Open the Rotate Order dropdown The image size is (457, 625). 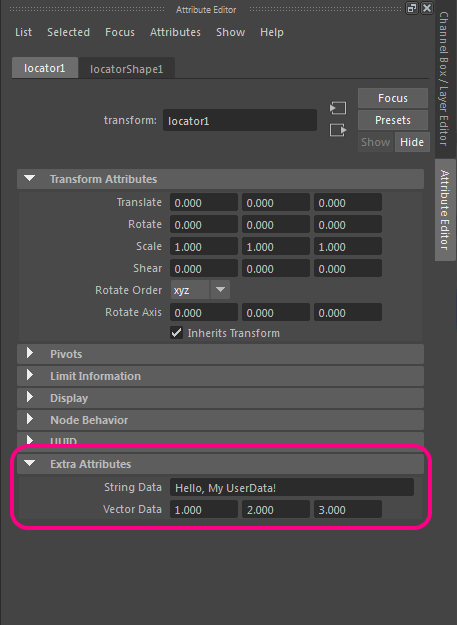[x=200, y=290]
